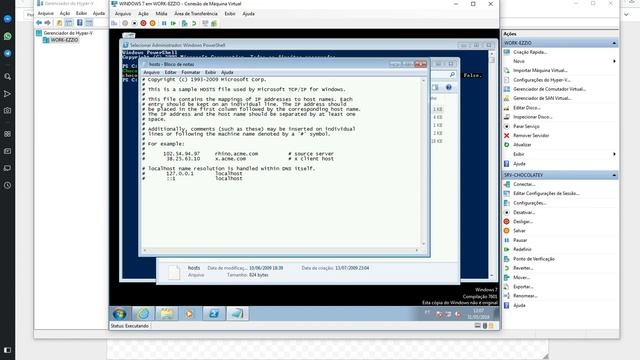Open Mídia menu in VM connection window
The width and height of the screenshot is (640, 360).
click(162, 13)
